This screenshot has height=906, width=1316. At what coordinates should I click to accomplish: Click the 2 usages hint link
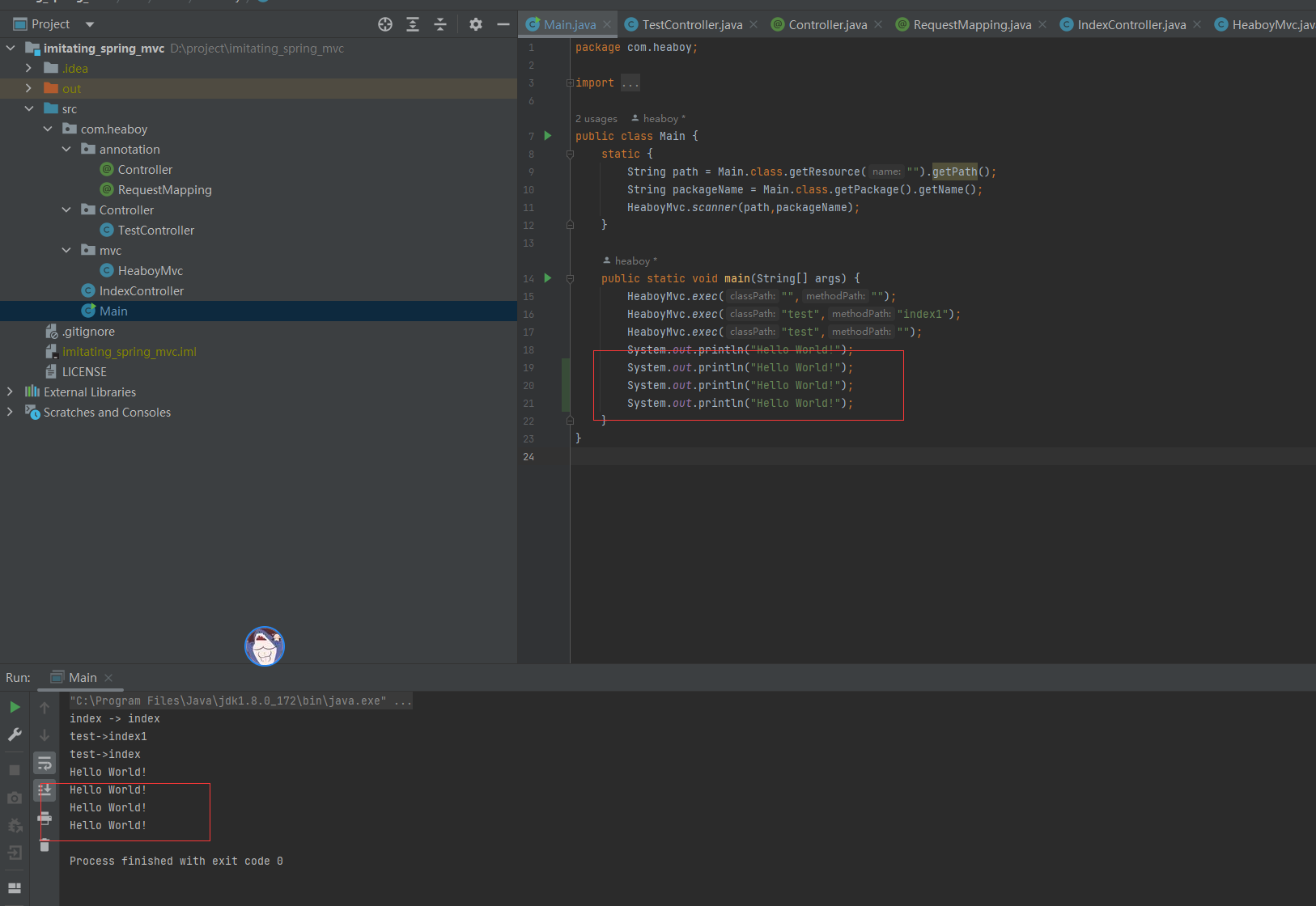(596, 119)
